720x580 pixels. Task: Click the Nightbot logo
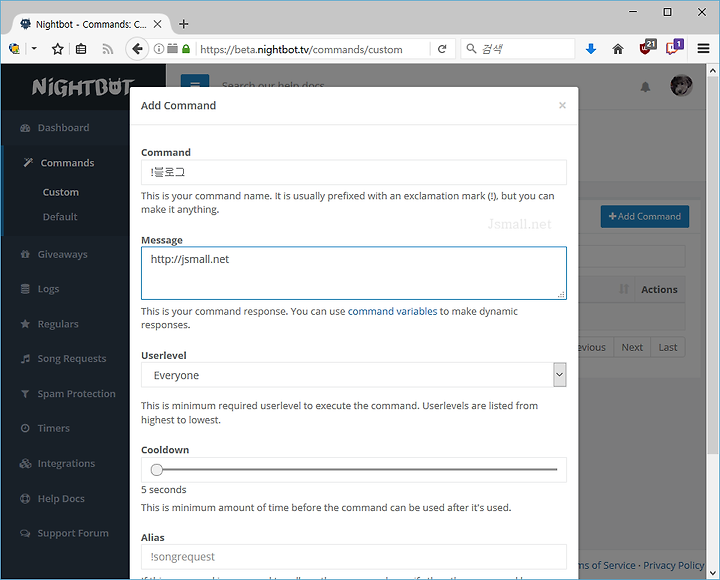[83, 87]
